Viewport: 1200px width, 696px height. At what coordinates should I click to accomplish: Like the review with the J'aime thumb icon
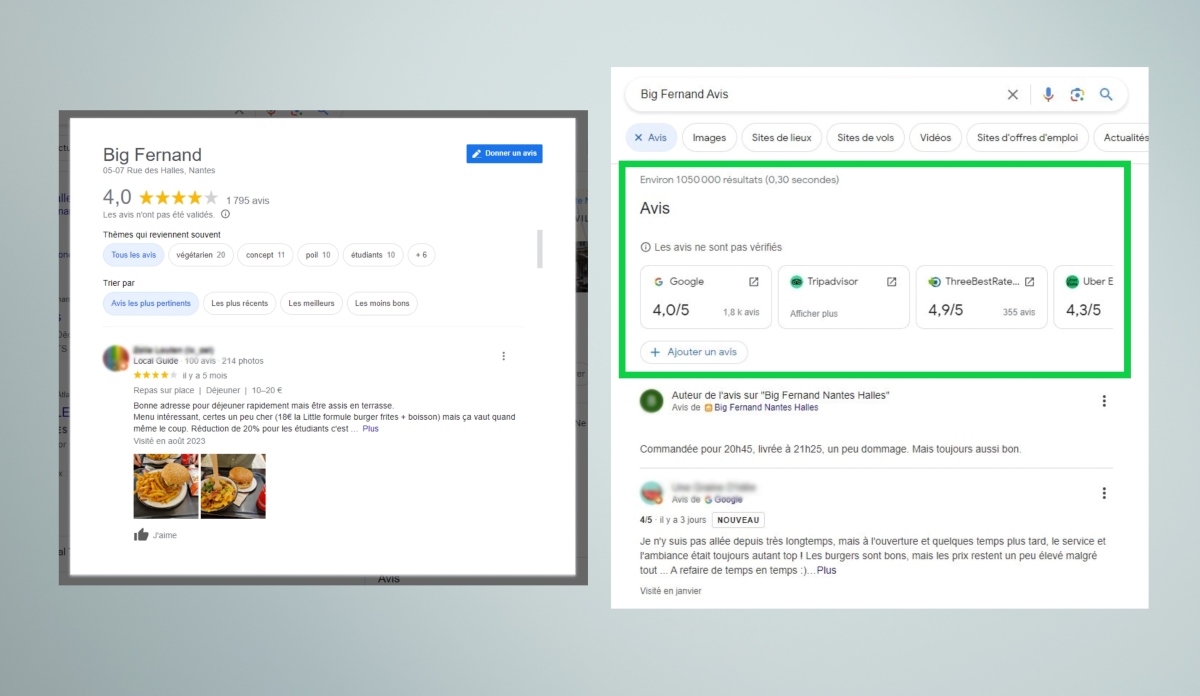(141, 535)
